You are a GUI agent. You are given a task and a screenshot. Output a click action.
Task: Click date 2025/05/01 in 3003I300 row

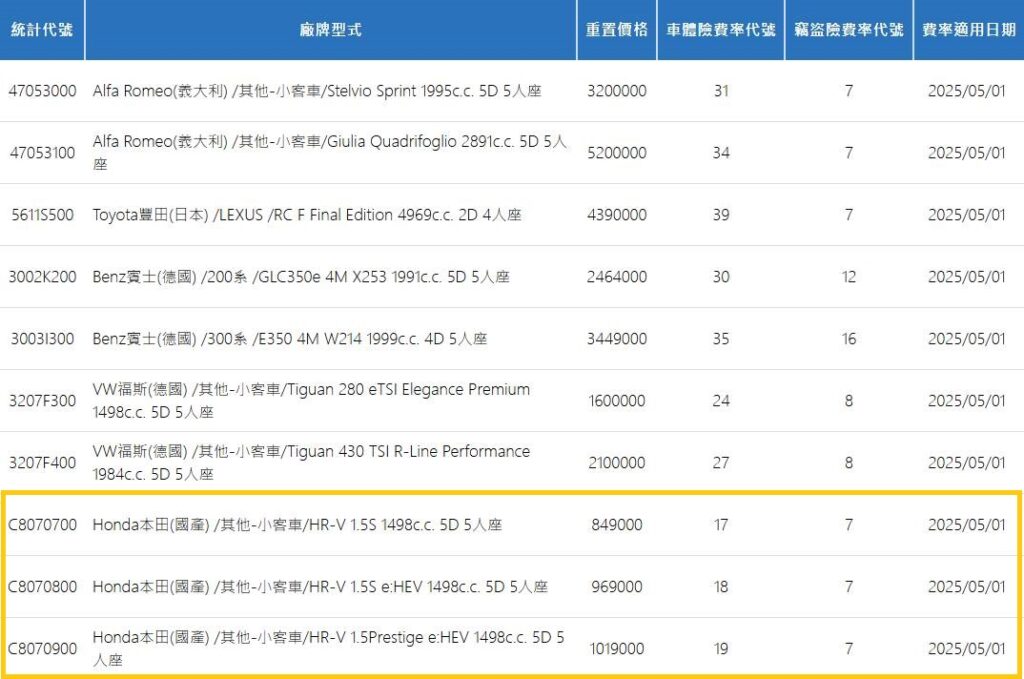point(967,339)
